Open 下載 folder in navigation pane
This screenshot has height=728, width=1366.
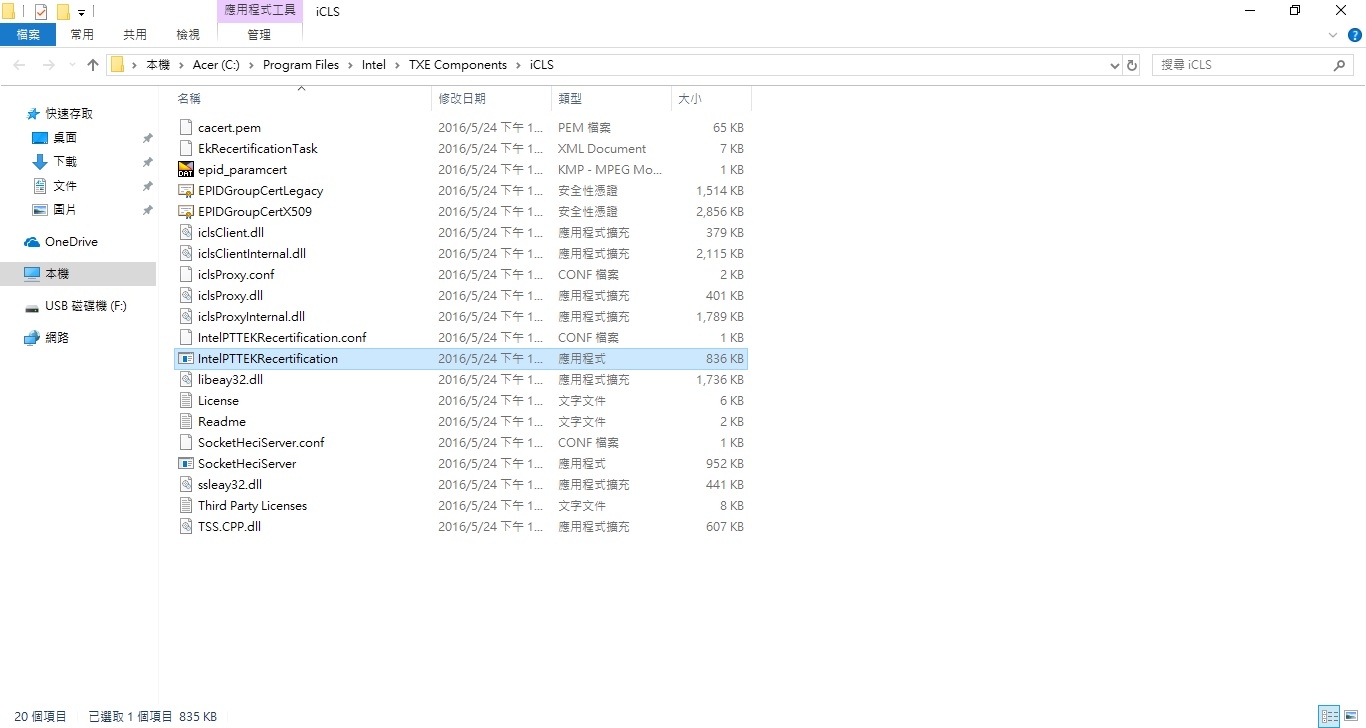coord(65,162)
